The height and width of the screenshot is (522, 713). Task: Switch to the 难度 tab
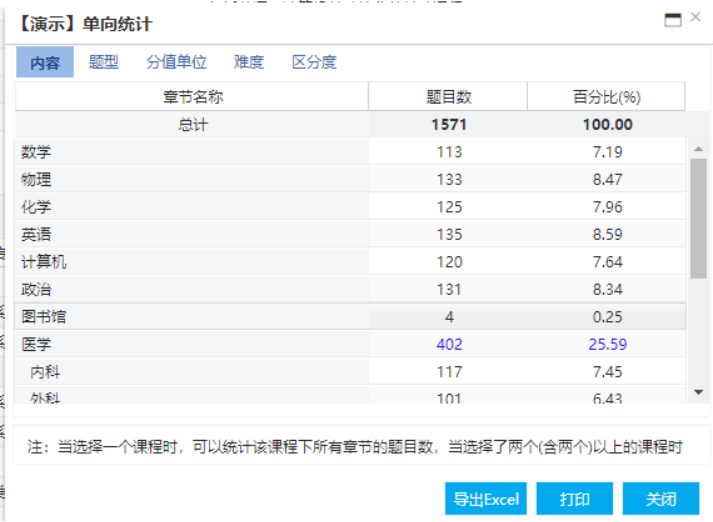[249, 62]
